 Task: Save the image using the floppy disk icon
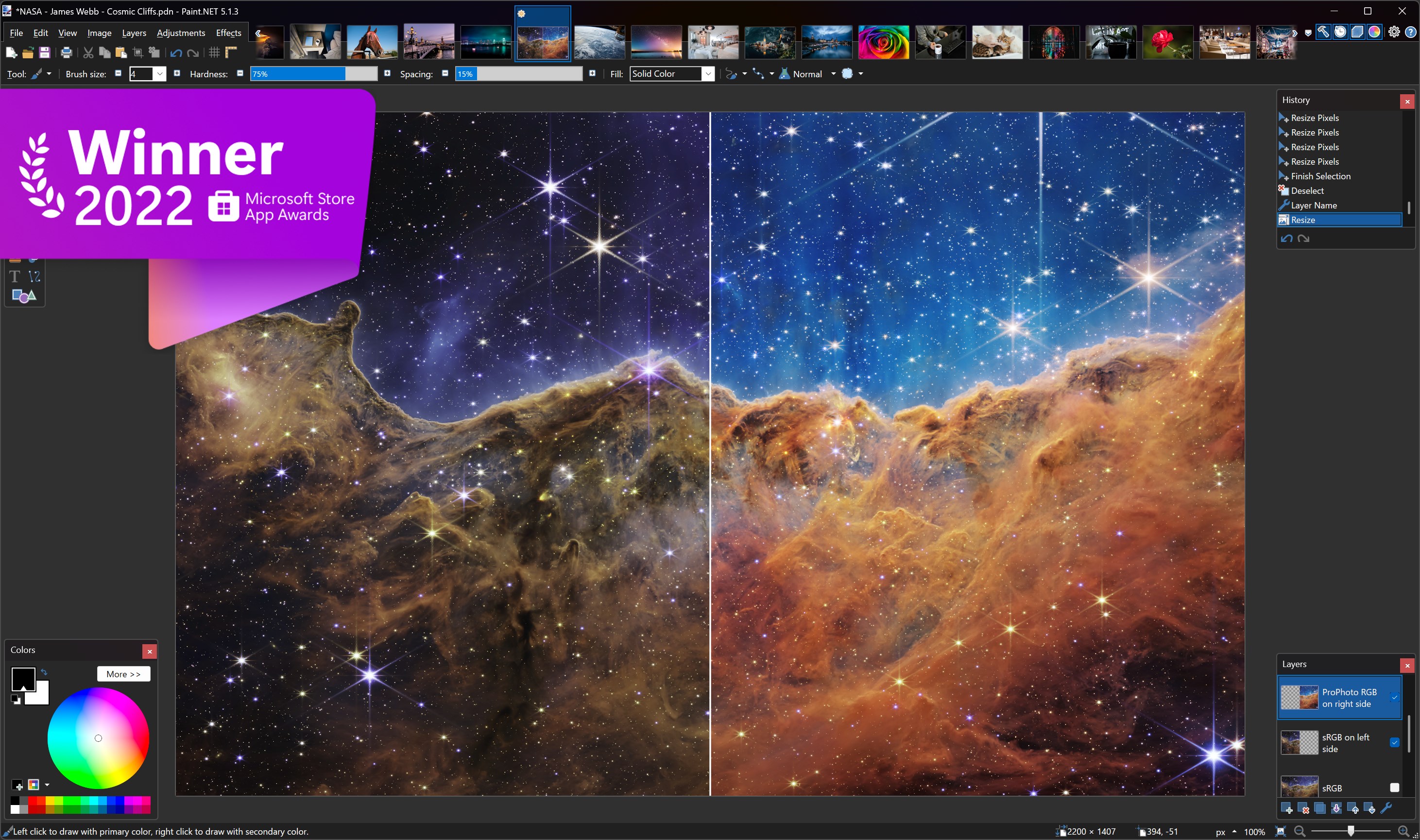tap(45, 52)
